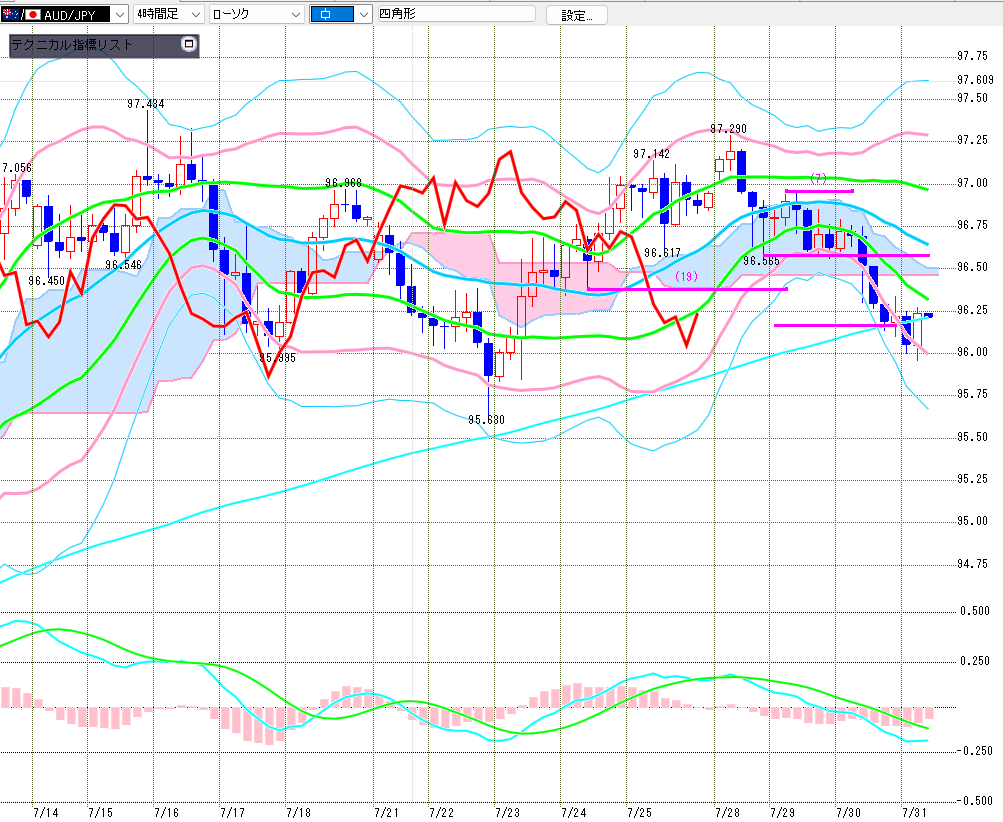The width and height of the screenshot is (1003, 822).
Task: Click the 97.75 price axis label
Action: point(972,56)
